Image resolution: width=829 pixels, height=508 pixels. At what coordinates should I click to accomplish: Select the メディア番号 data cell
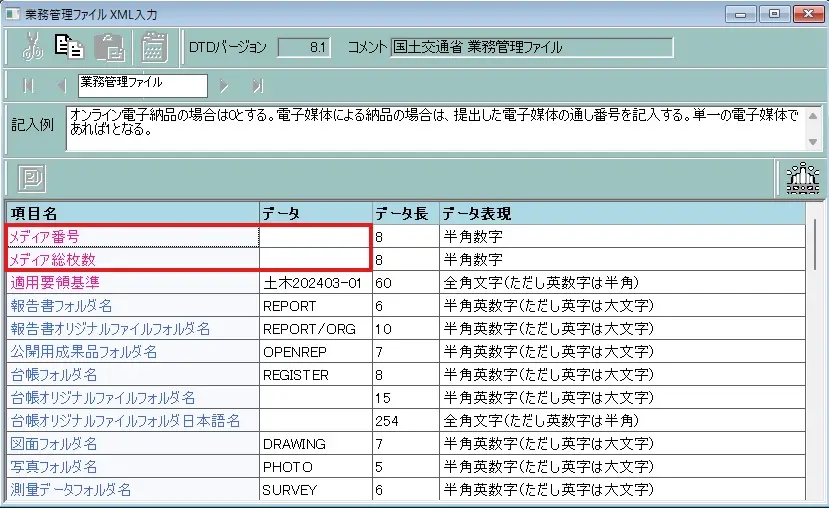click(314, 237)
